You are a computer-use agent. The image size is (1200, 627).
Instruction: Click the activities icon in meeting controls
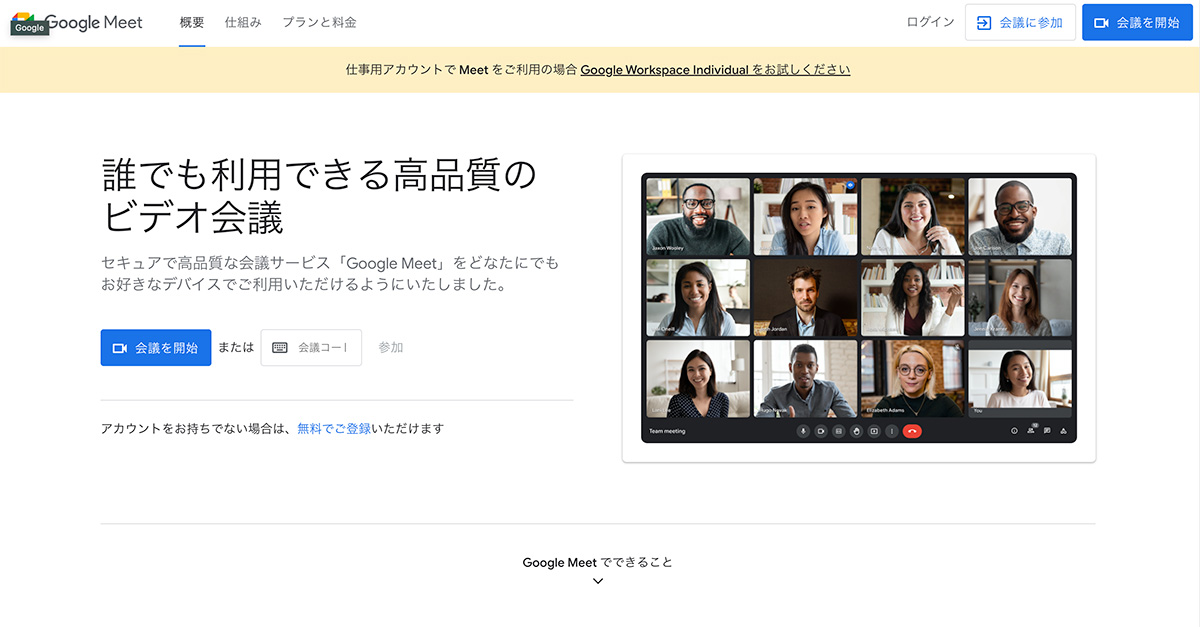click(x=1061, y=431)
